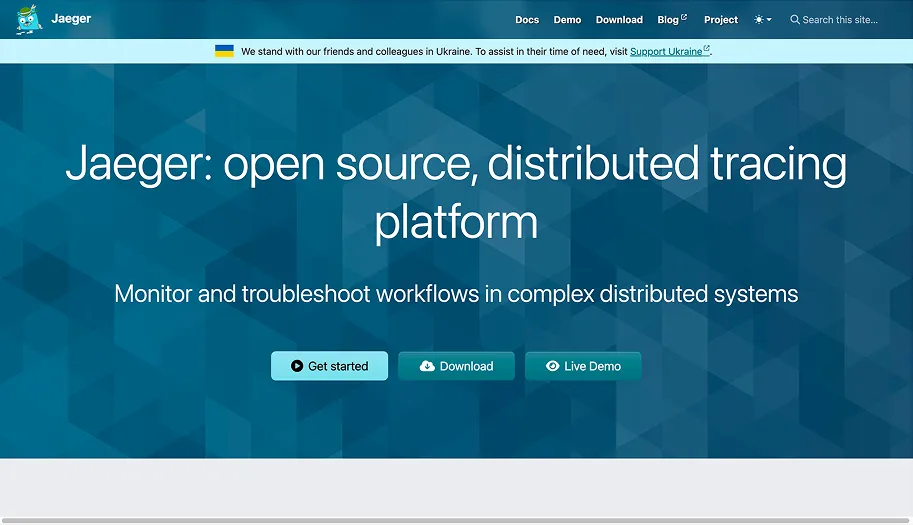The height and width of the screenshot is (525, 913).
Task: Click the main Jaeger hero headline text
Action: point(456,192)
